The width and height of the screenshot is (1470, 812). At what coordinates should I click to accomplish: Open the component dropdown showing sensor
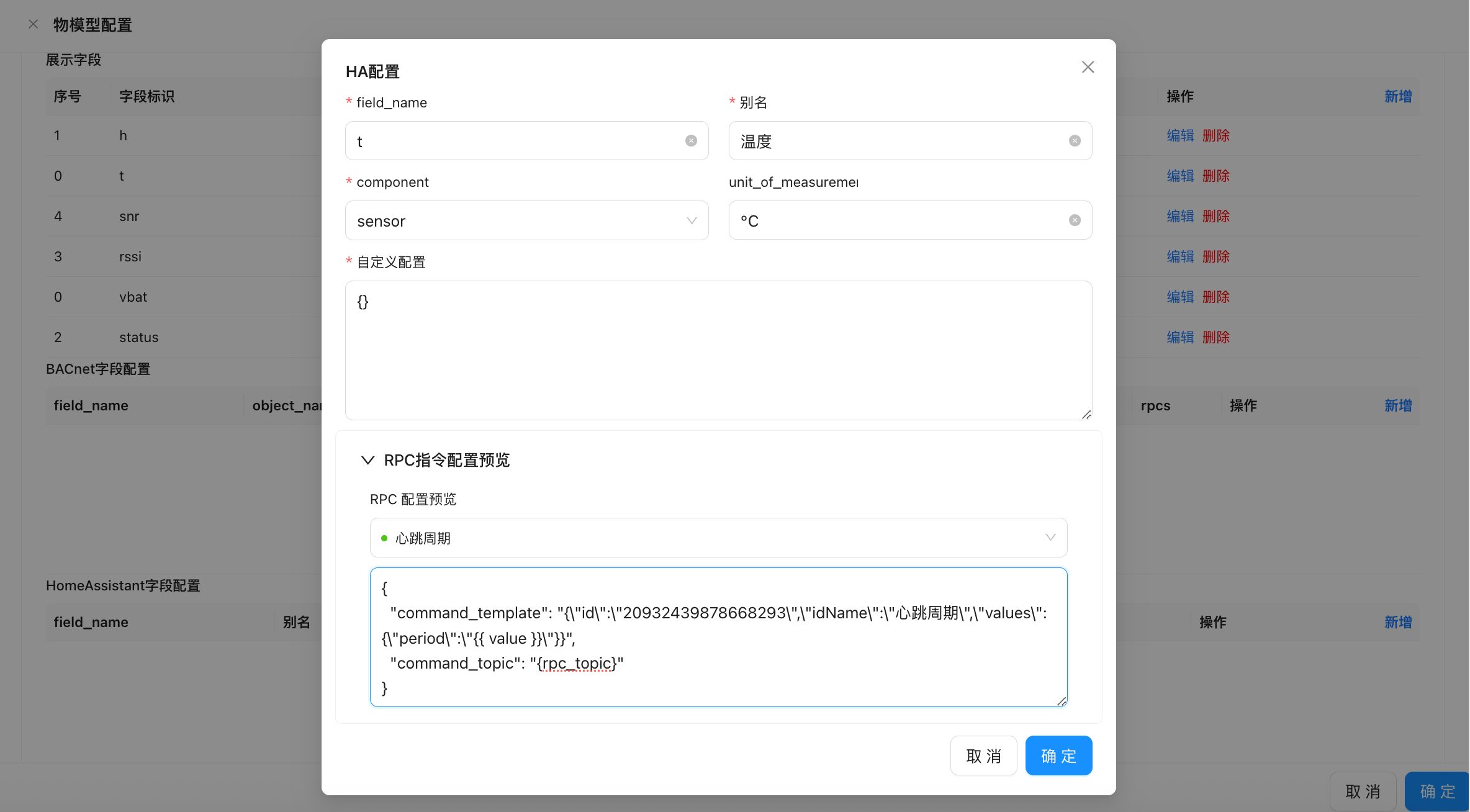[x=526, y=220]
